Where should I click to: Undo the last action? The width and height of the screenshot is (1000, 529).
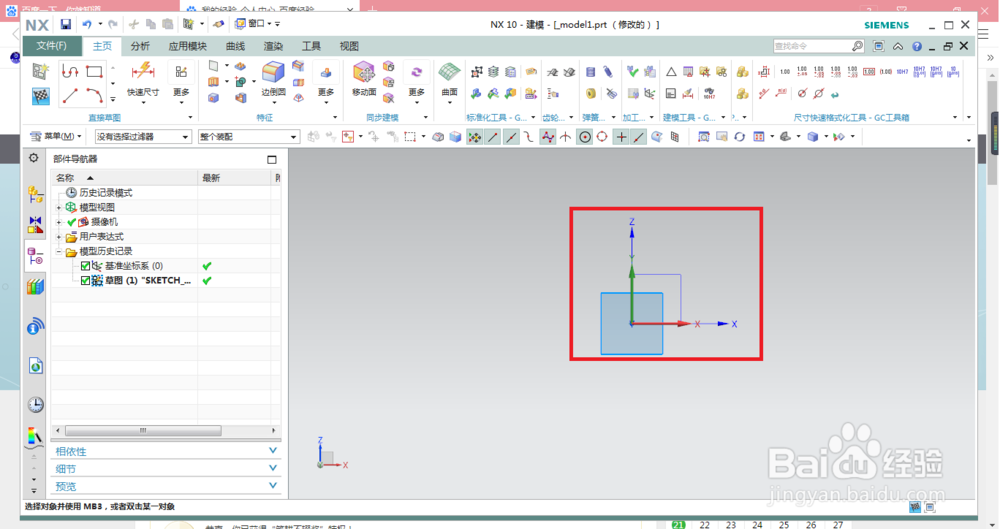[87, 24]
